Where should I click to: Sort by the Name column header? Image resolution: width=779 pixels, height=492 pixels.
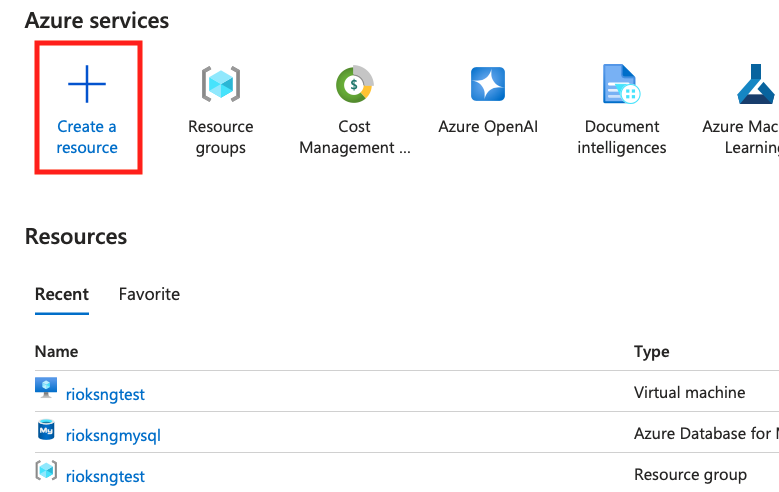pyautogui.click(x=57, y=352)
